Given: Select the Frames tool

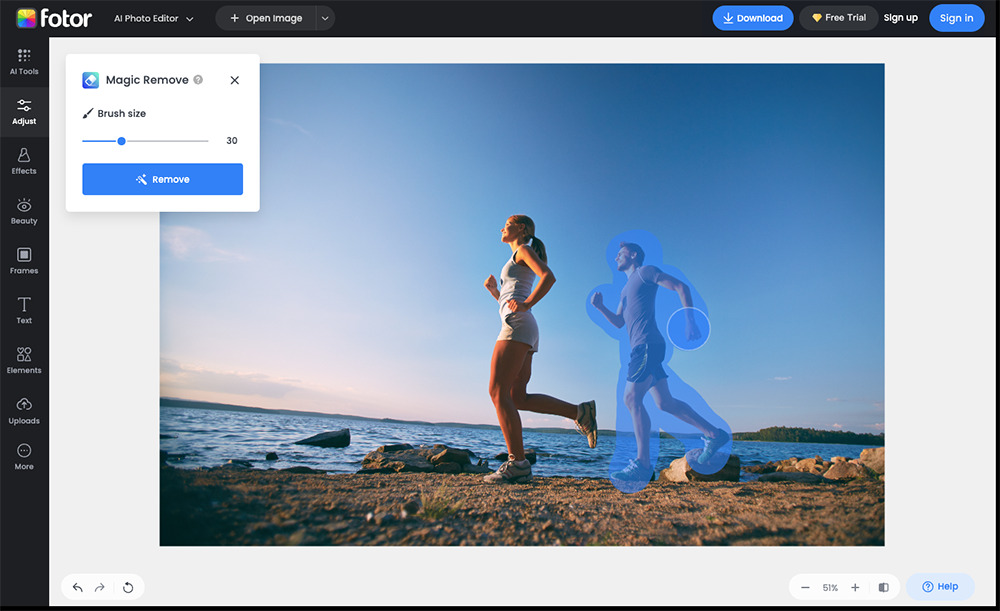Looking at the screenshot, I should pos(23,260).
